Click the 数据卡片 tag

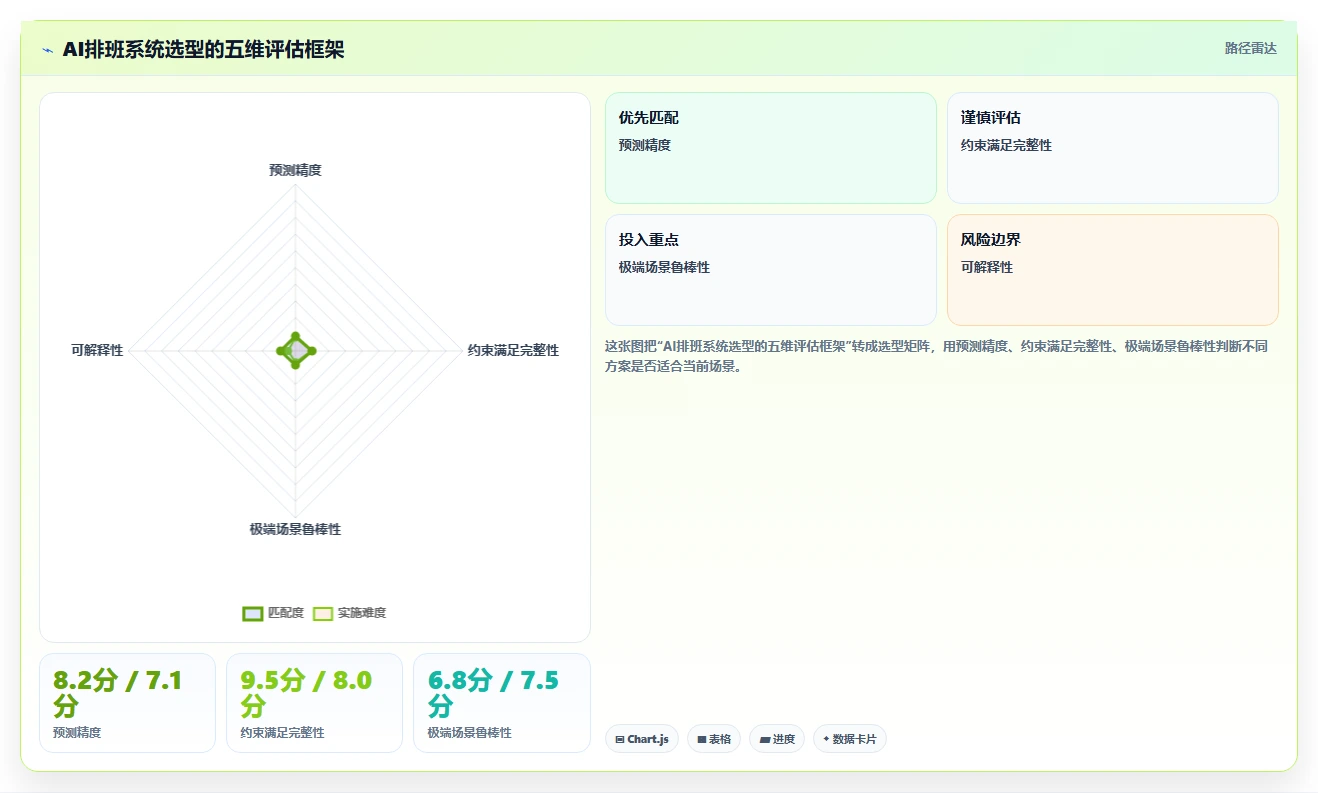(x=850, y=739)
